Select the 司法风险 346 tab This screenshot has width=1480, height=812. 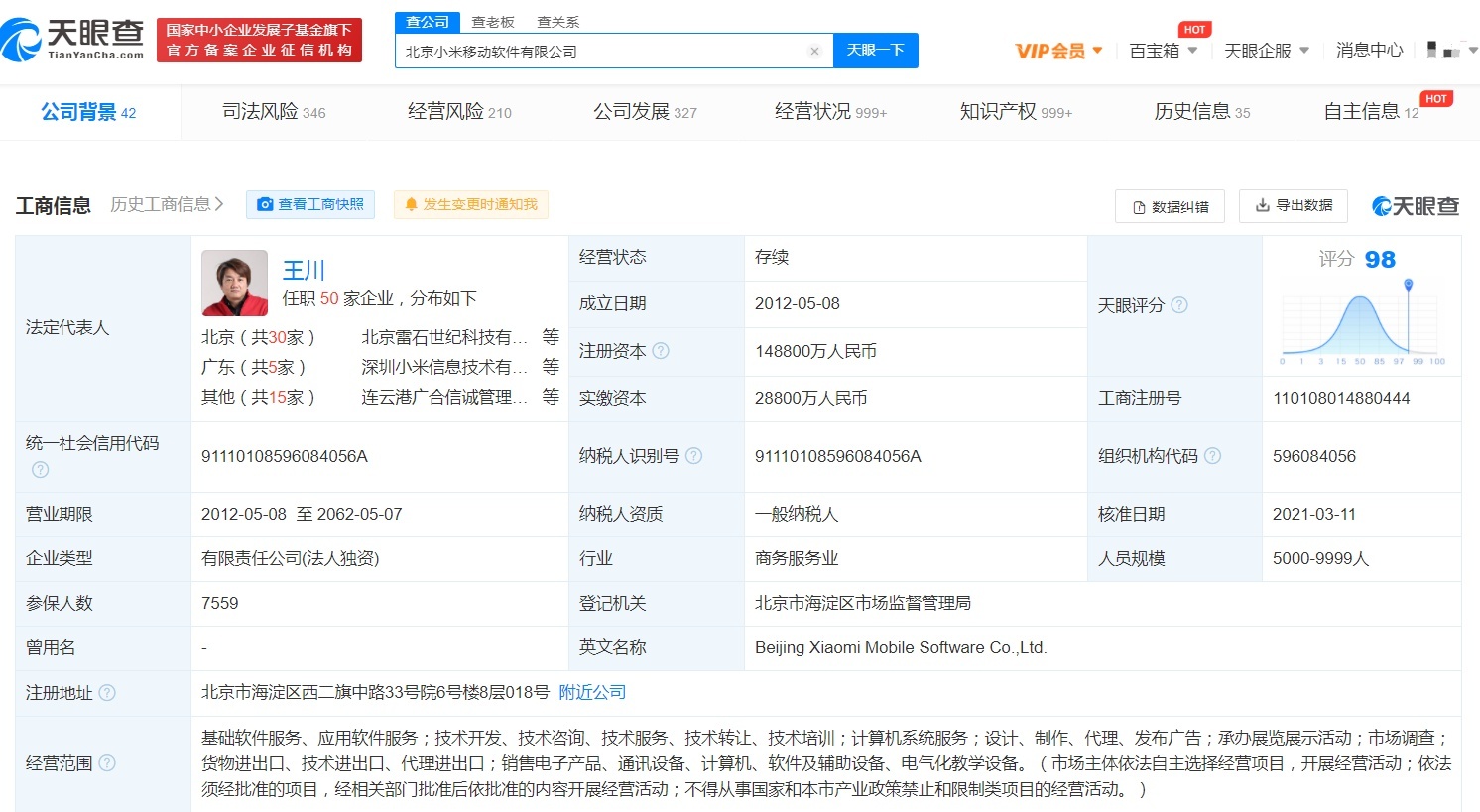(x=274, y=112)
